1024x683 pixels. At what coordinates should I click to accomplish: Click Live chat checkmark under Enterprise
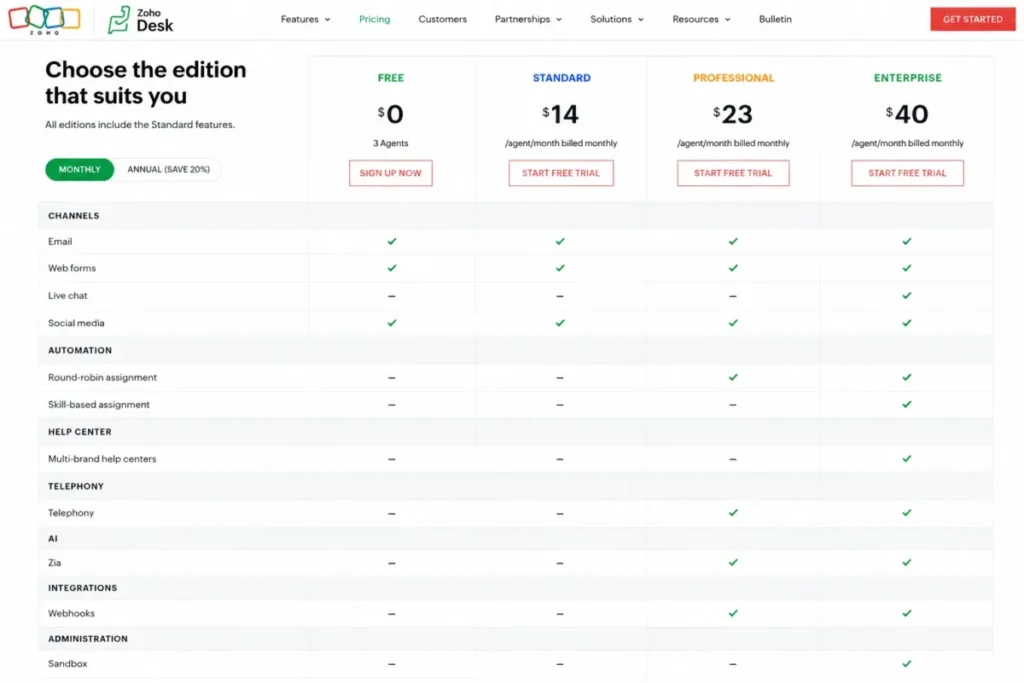(x=906, y=296)
